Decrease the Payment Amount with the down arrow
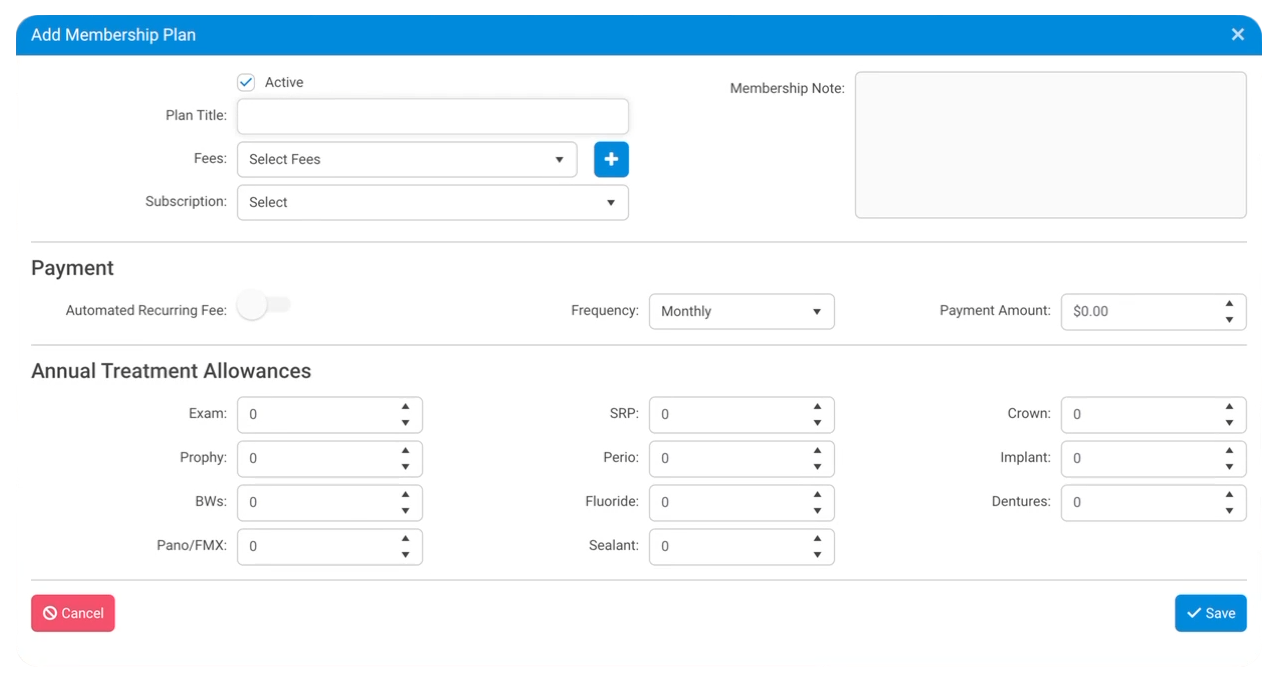 (1229, 318)
